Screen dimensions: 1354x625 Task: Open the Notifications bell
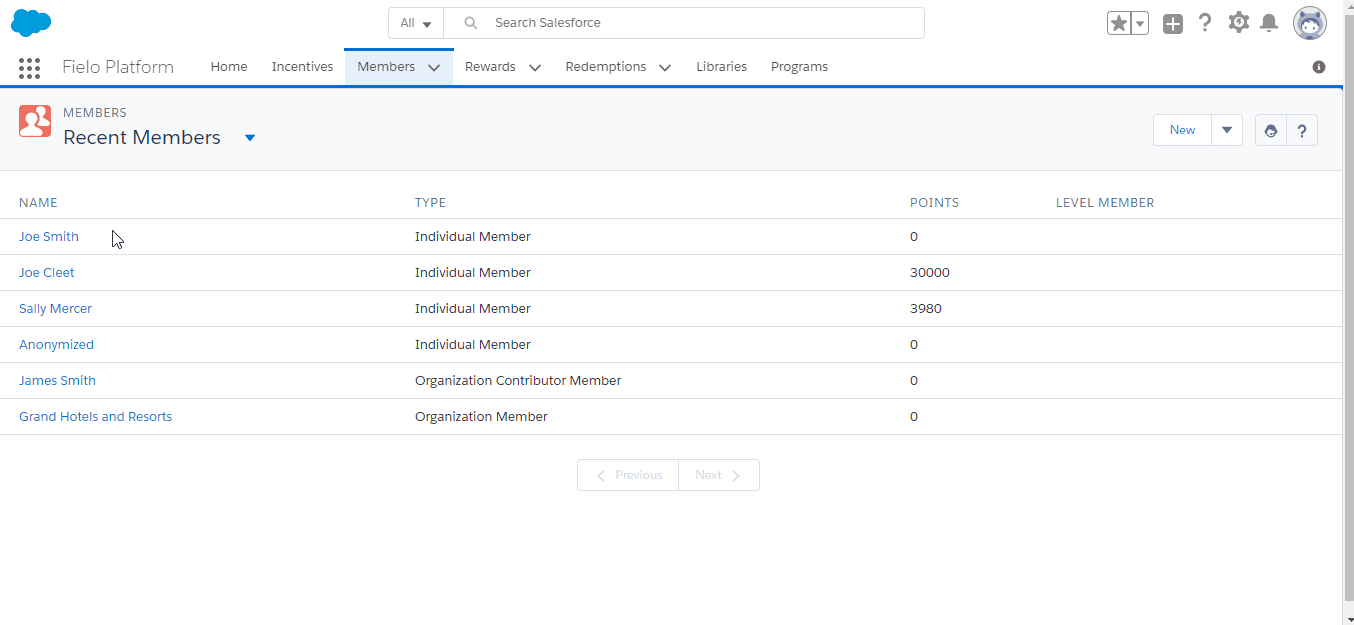click(x=1269, y=23)
